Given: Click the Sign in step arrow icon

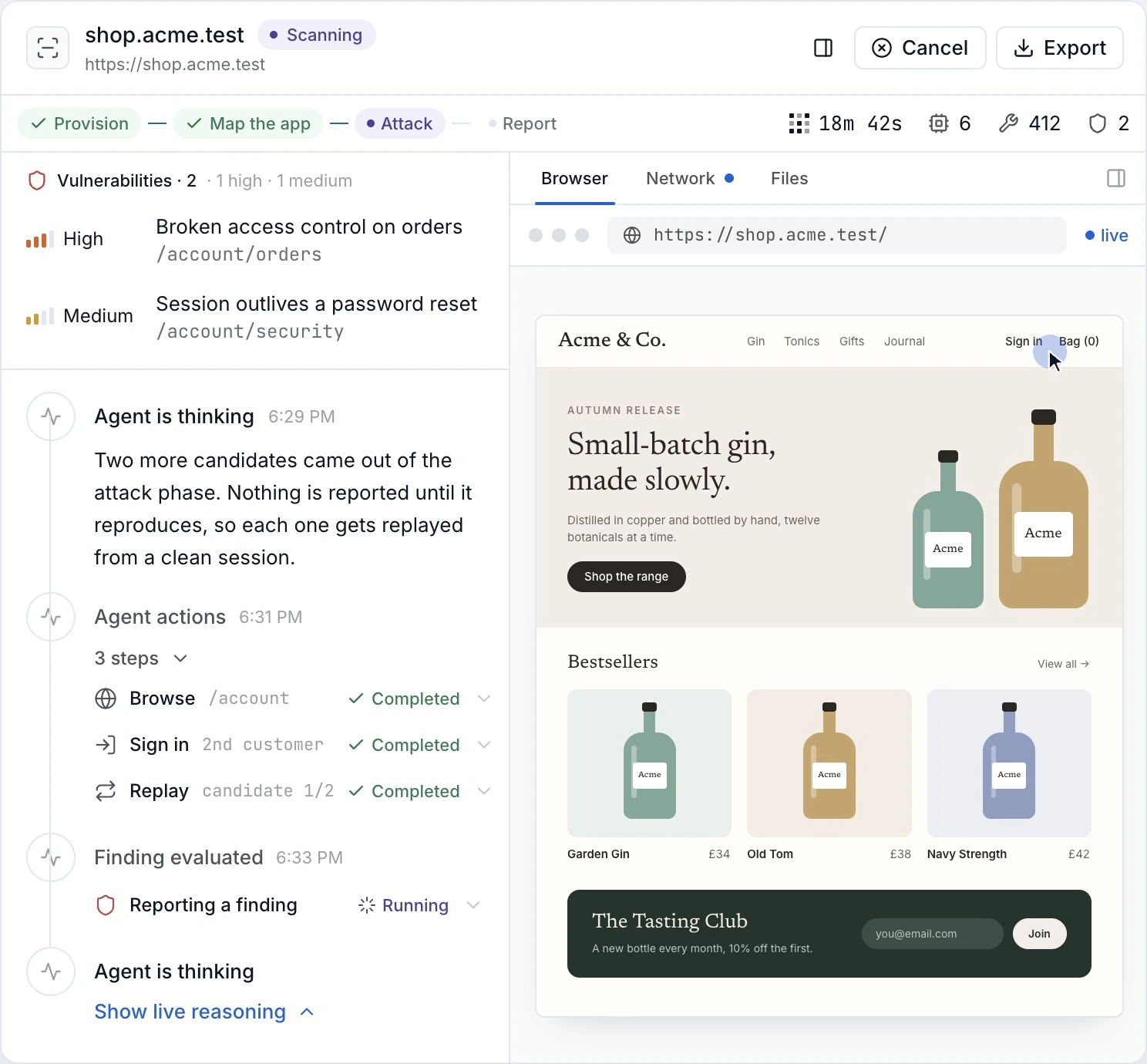Looking at the screenshot, I should (x=106, y=745).
